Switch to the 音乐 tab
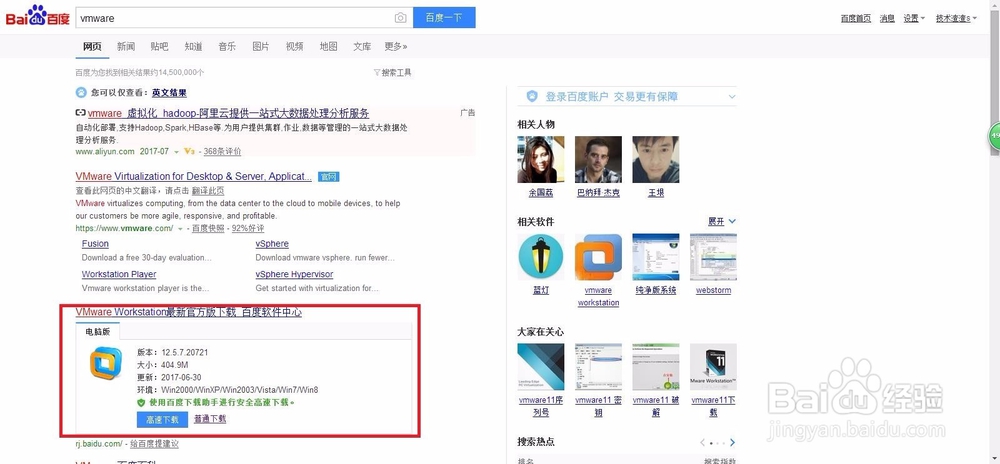This screenshot has width=1000, height=464. click(x=227, y=47)
